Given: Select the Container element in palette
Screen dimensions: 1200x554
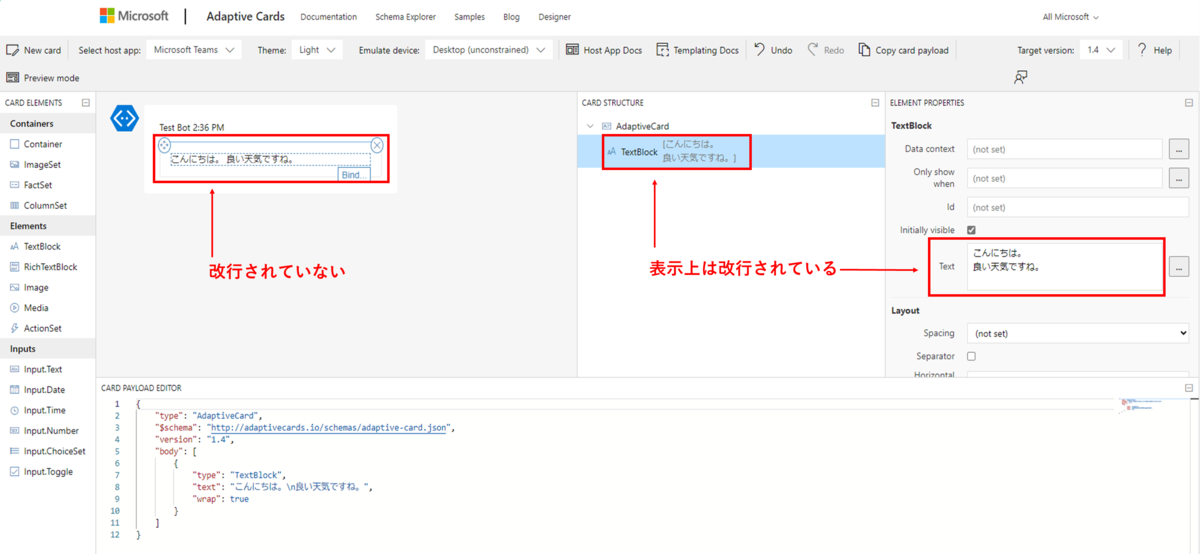Looking at the screenshot, I should pyautogui.click(x=43, y=144).
